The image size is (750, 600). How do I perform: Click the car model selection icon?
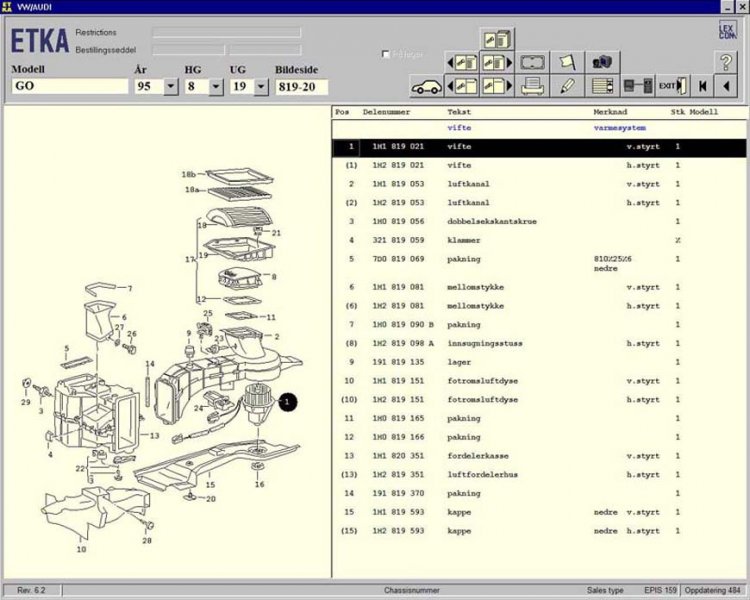coord(427,86)
